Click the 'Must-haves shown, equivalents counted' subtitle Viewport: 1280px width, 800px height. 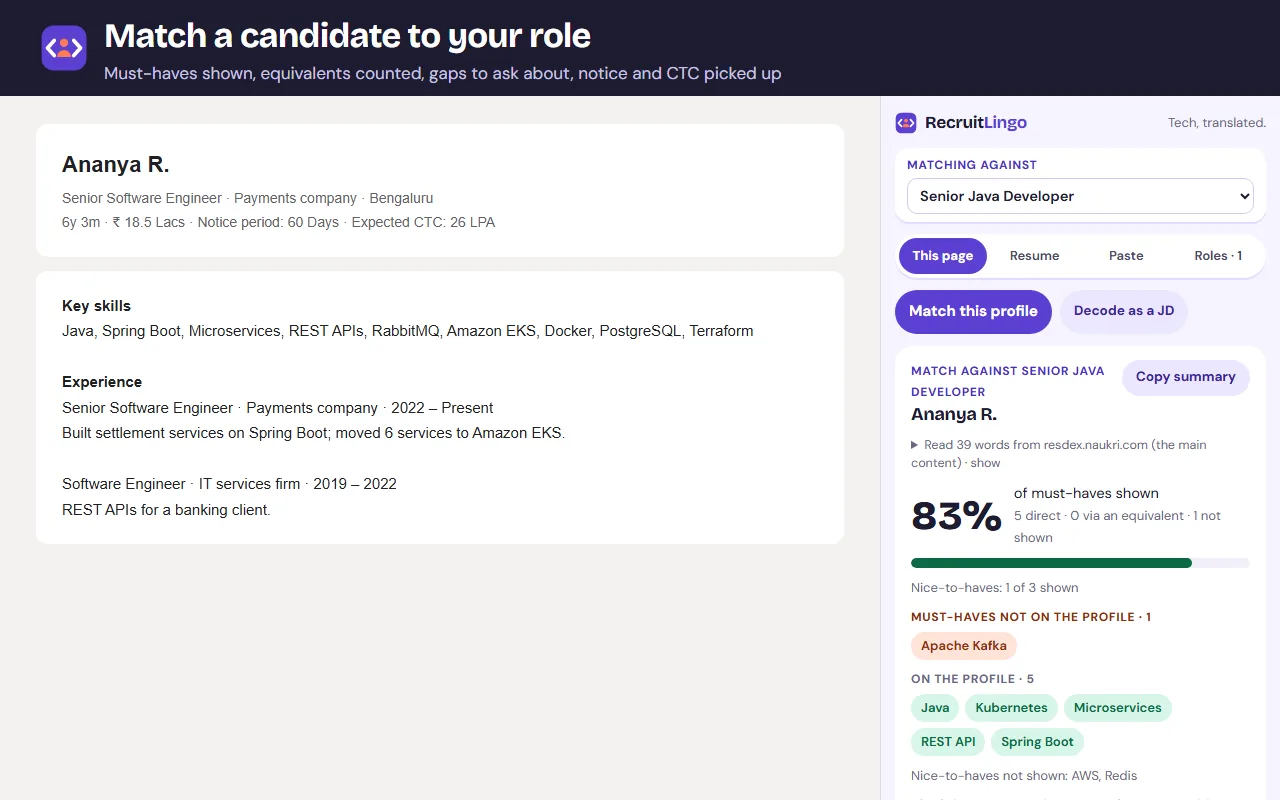tap(442, 73)
